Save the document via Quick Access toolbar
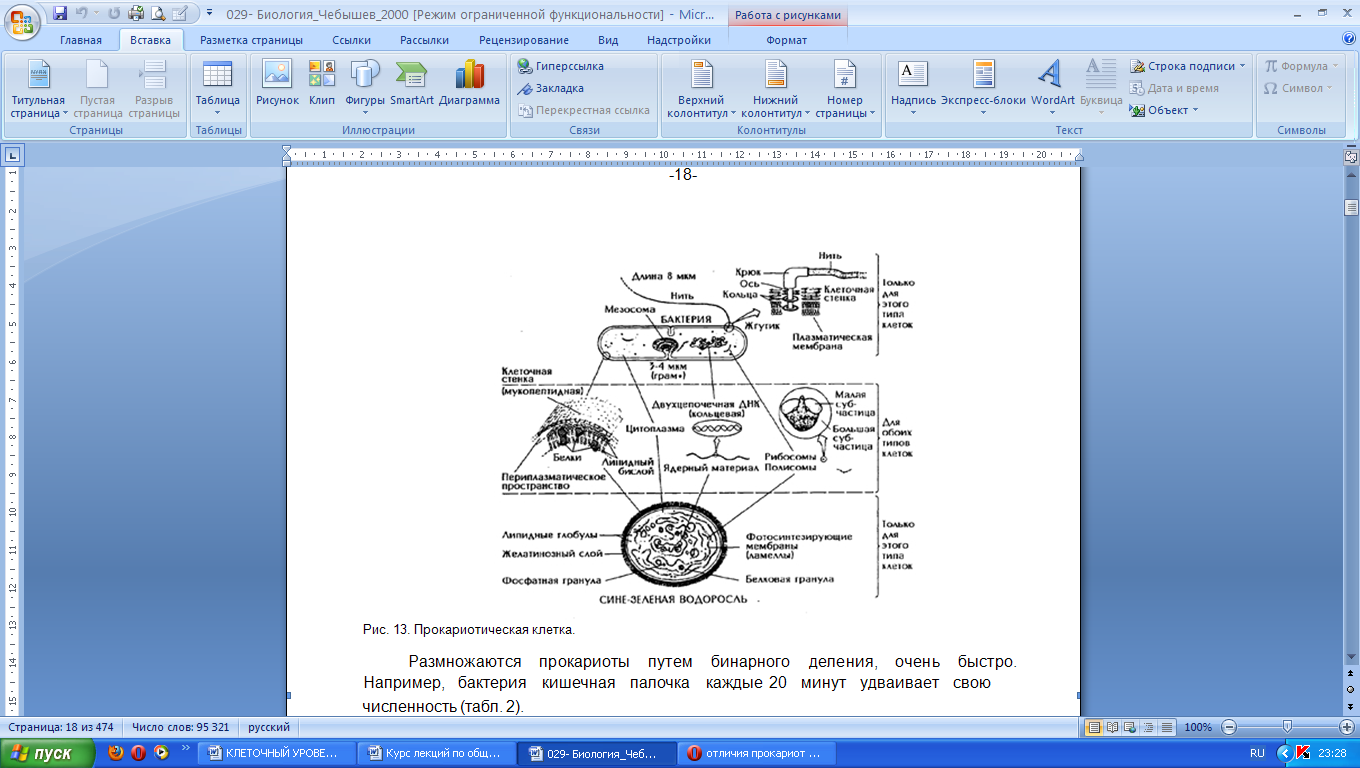Image resolution: width=1360 pixels, height=768 pixels. pyautogui.click(x=61, y=13)
